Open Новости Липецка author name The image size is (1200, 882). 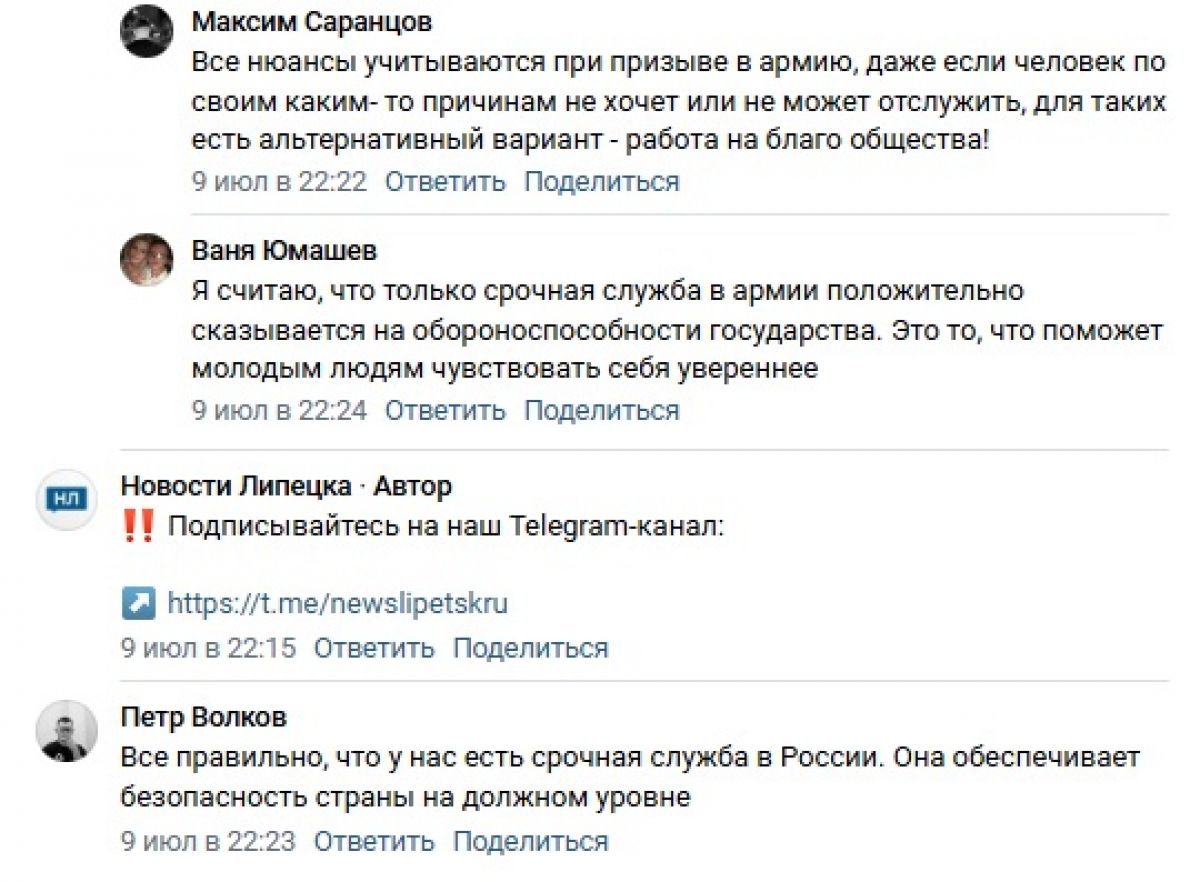[236, 486]
